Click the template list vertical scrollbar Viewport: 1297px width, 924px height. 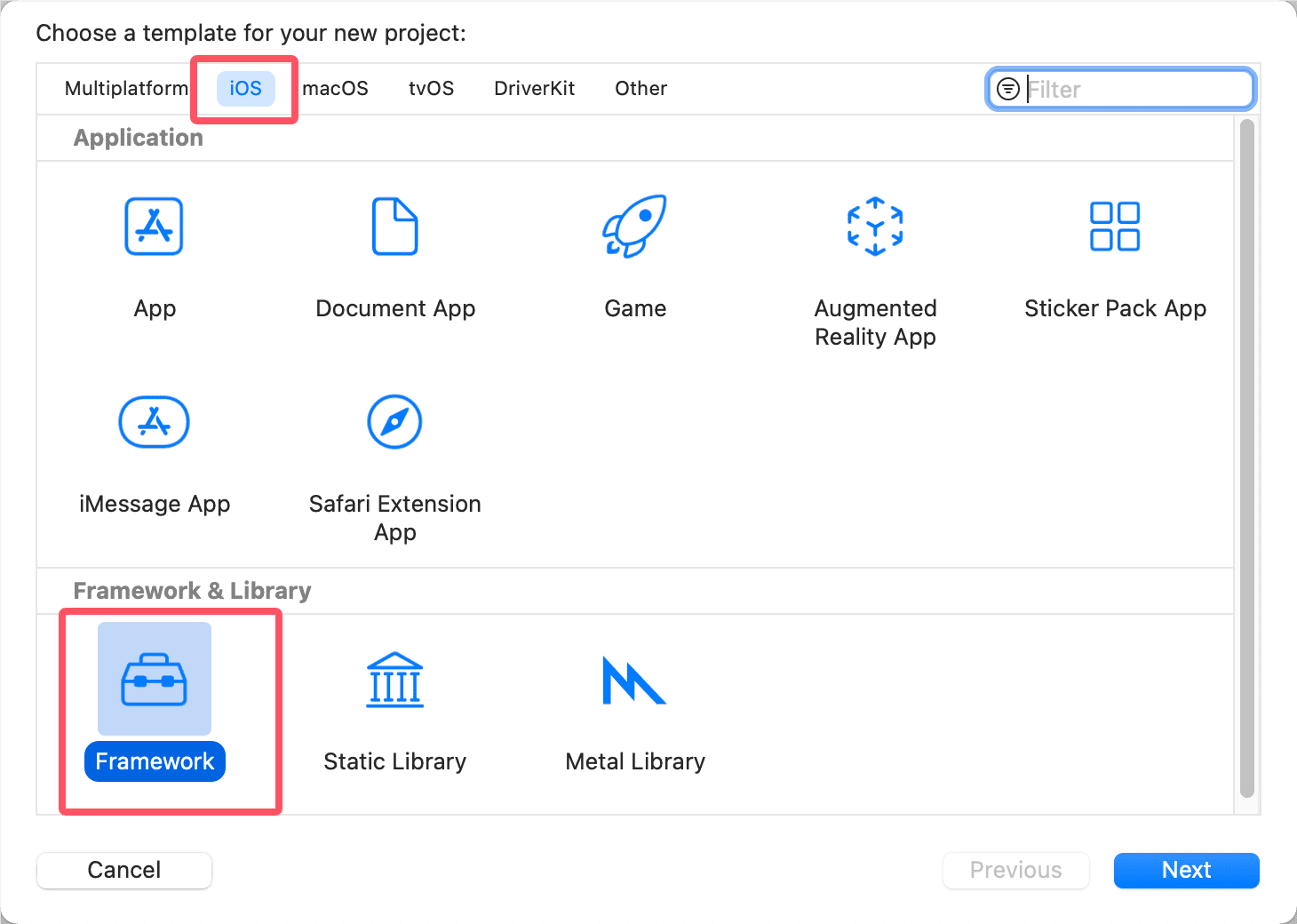1246,458
